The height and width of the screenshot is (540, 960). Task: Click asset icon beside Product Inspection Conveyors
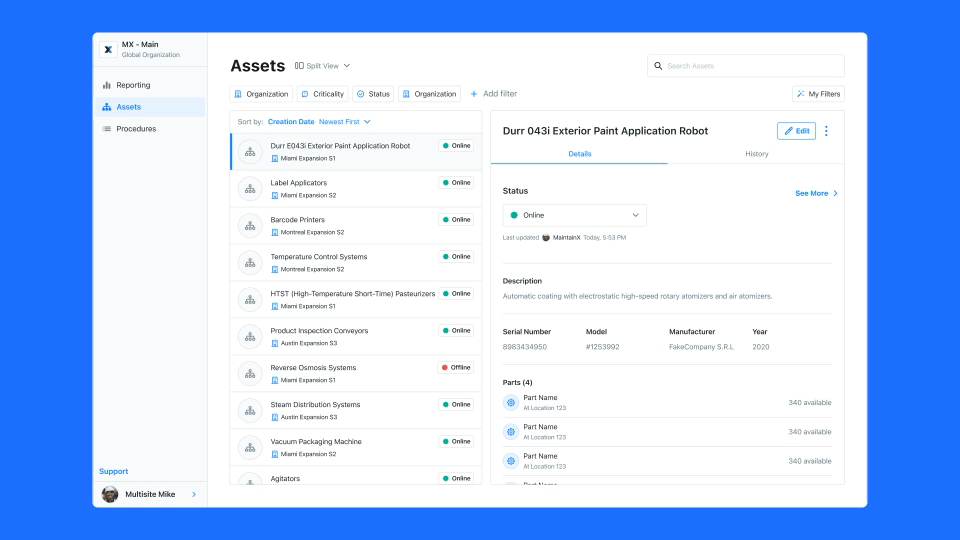pyautogui.click(x=250, y=337)
